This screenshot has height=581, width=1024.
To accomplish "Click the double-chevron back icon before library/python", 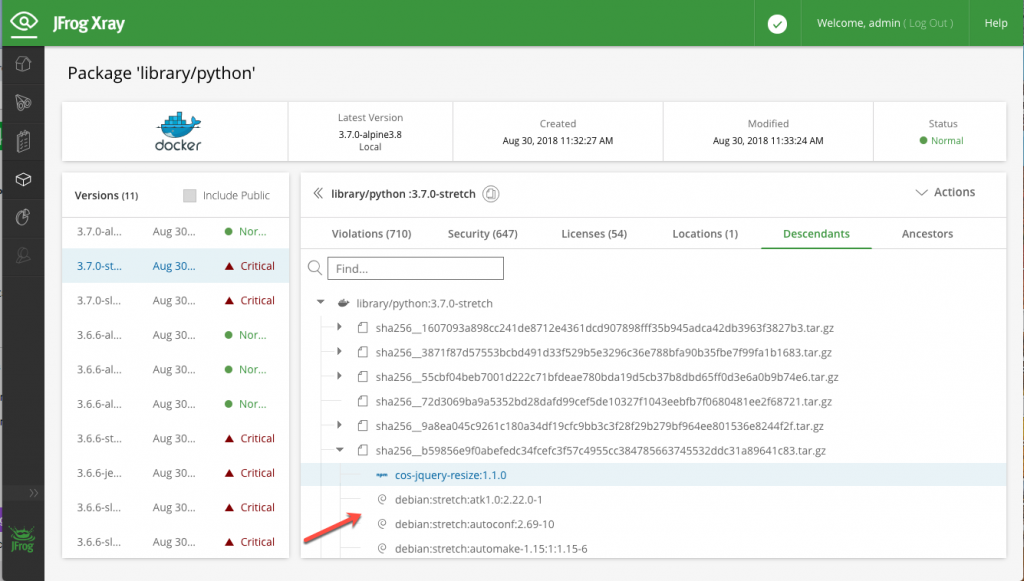I will click(318, 193).
